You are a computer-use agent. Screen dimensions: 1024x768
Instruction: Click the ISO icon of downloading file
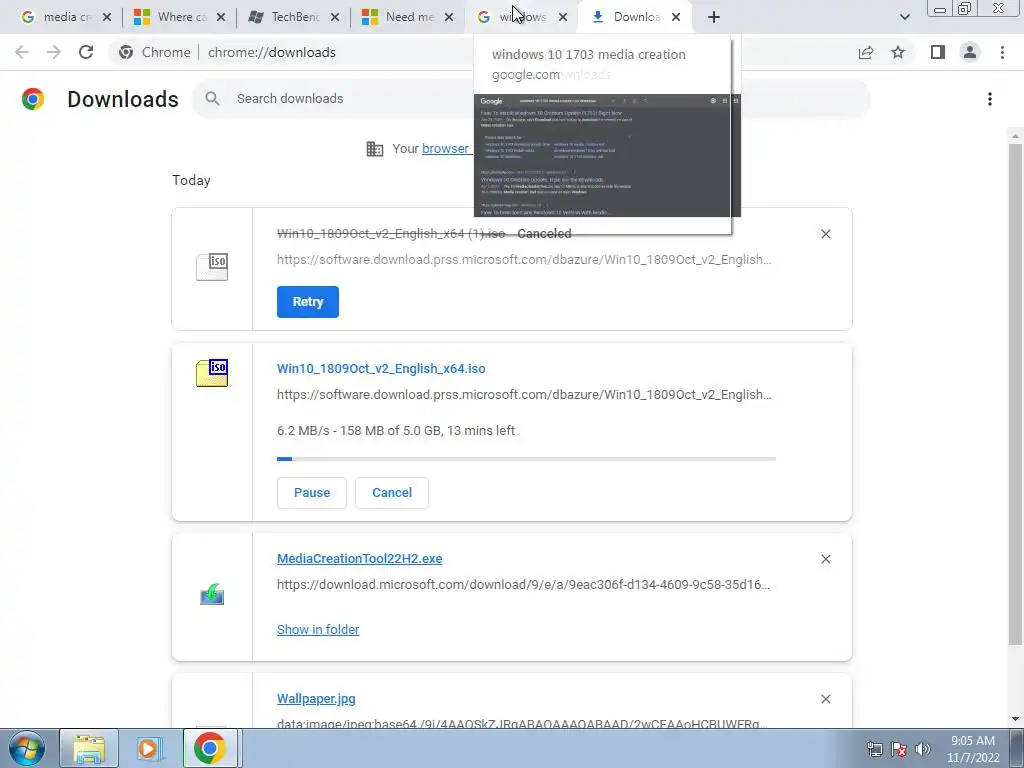(212, 373)
